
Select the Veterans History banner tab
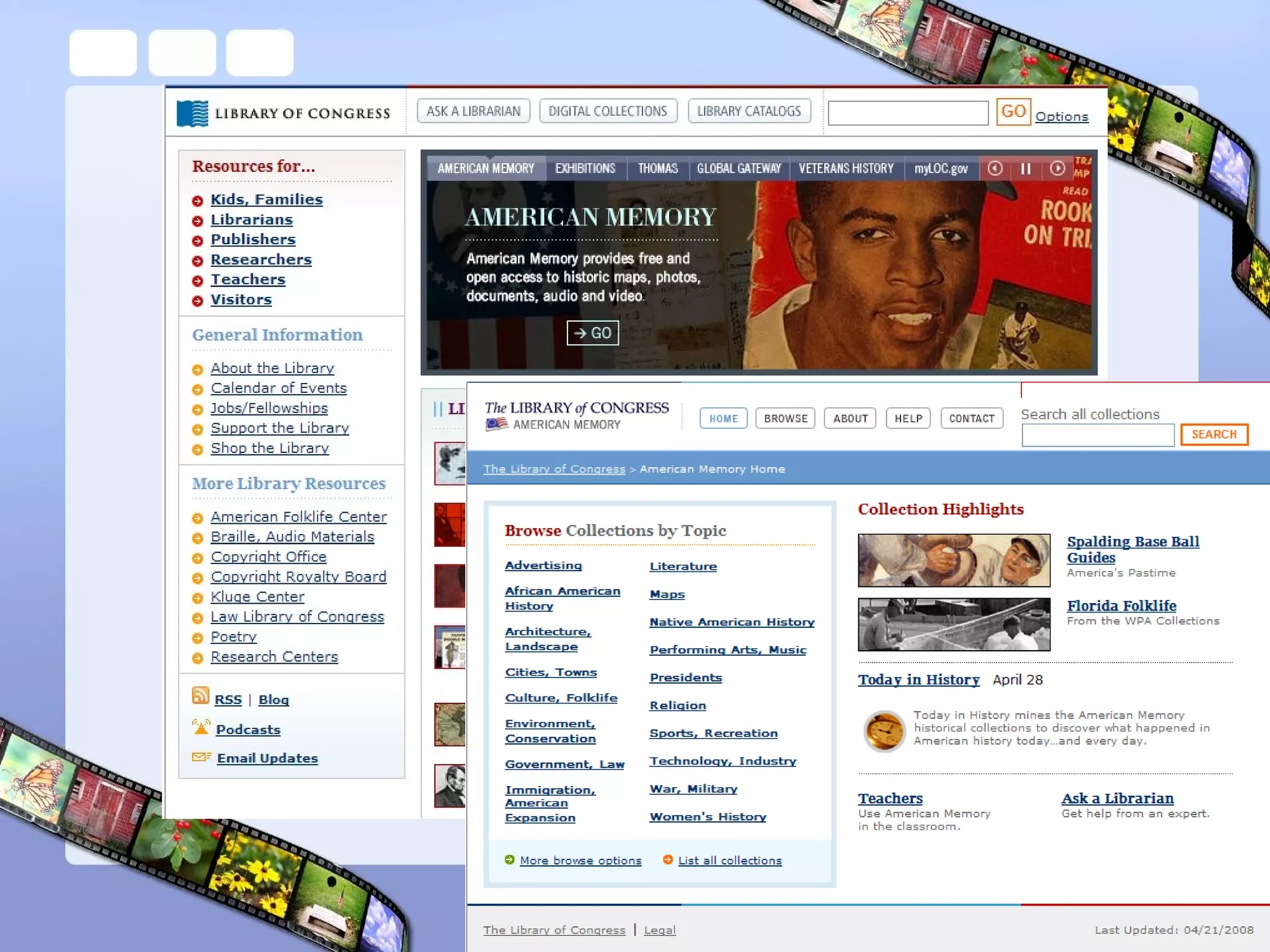point(846,169)
